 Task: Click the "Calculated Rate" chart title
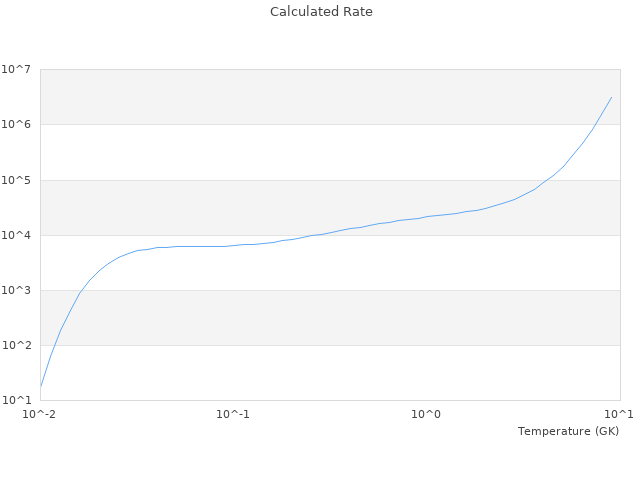(x=320, y=12)
